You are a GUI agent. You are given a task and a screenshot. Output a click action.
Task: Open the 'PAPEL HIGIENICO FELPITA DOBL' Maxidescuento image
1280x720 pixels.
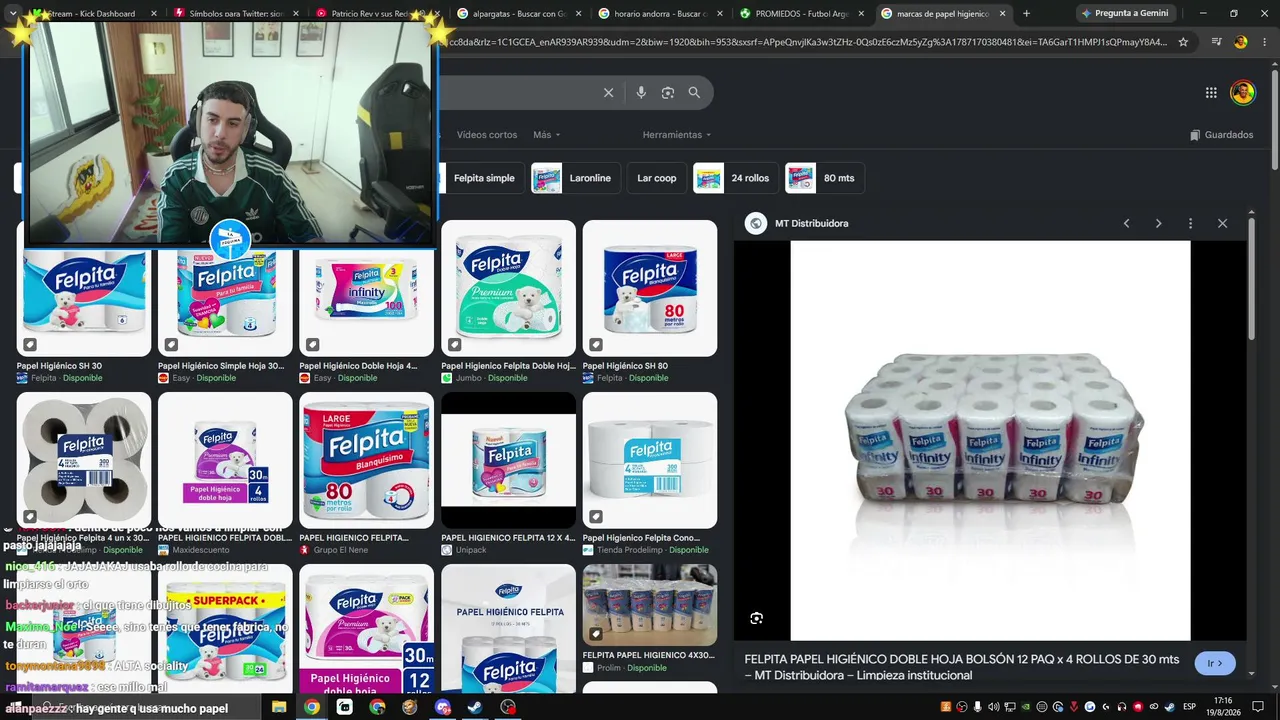[x=225, y=460]
